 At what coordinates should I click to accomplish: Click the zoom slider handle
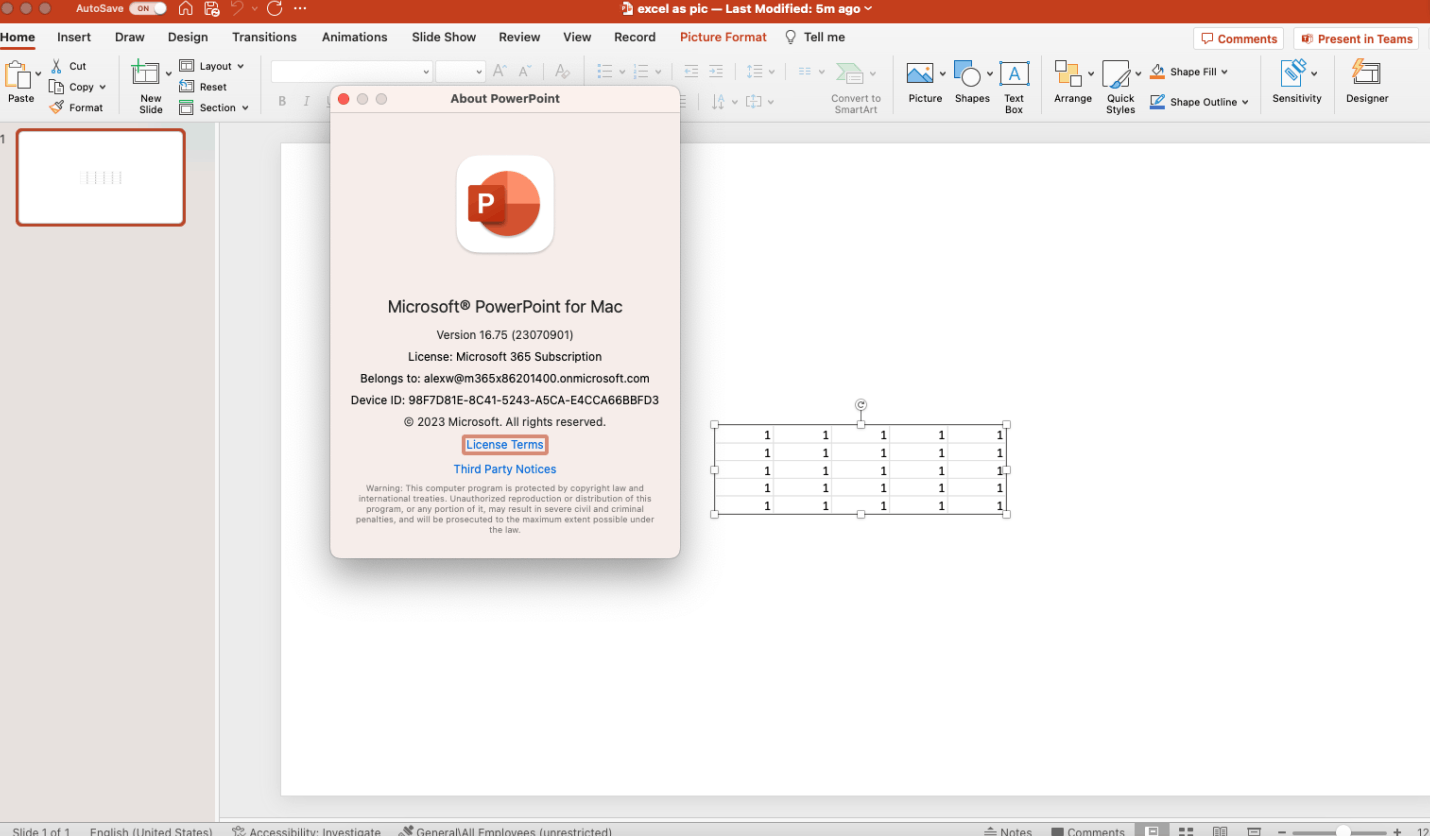(x=1343, y=832)
